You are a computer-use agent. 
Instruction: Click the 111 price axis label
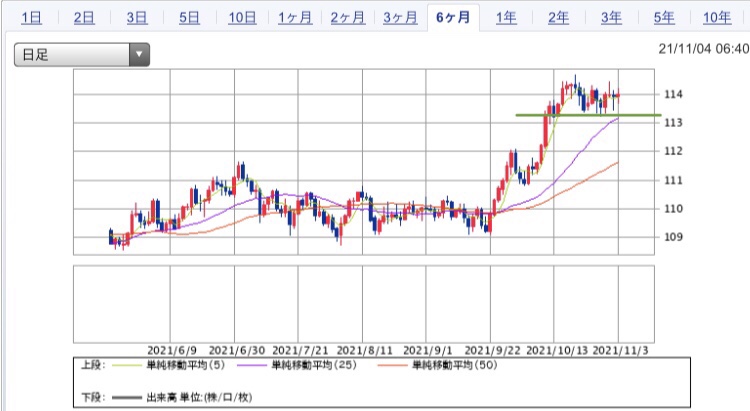click(x=673, y=180)
